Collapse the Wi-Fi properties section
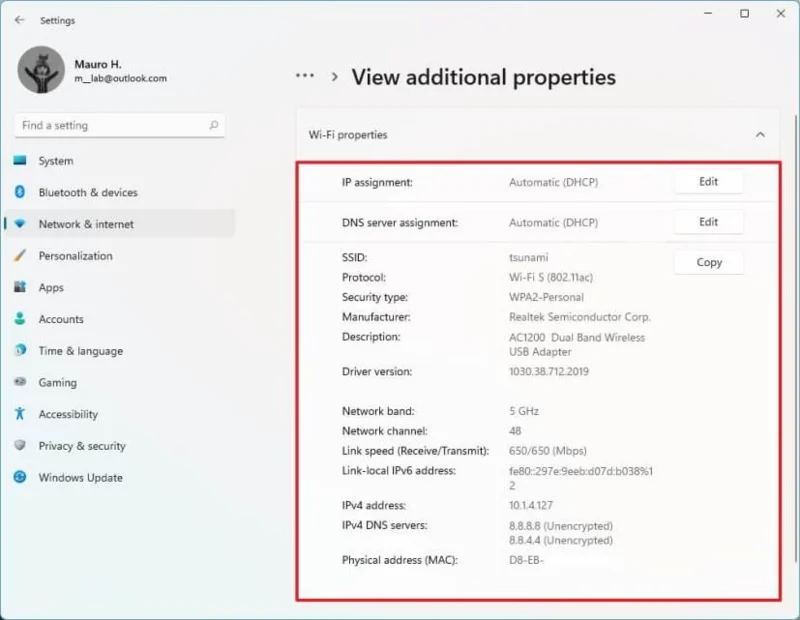 tap(760, 135)
